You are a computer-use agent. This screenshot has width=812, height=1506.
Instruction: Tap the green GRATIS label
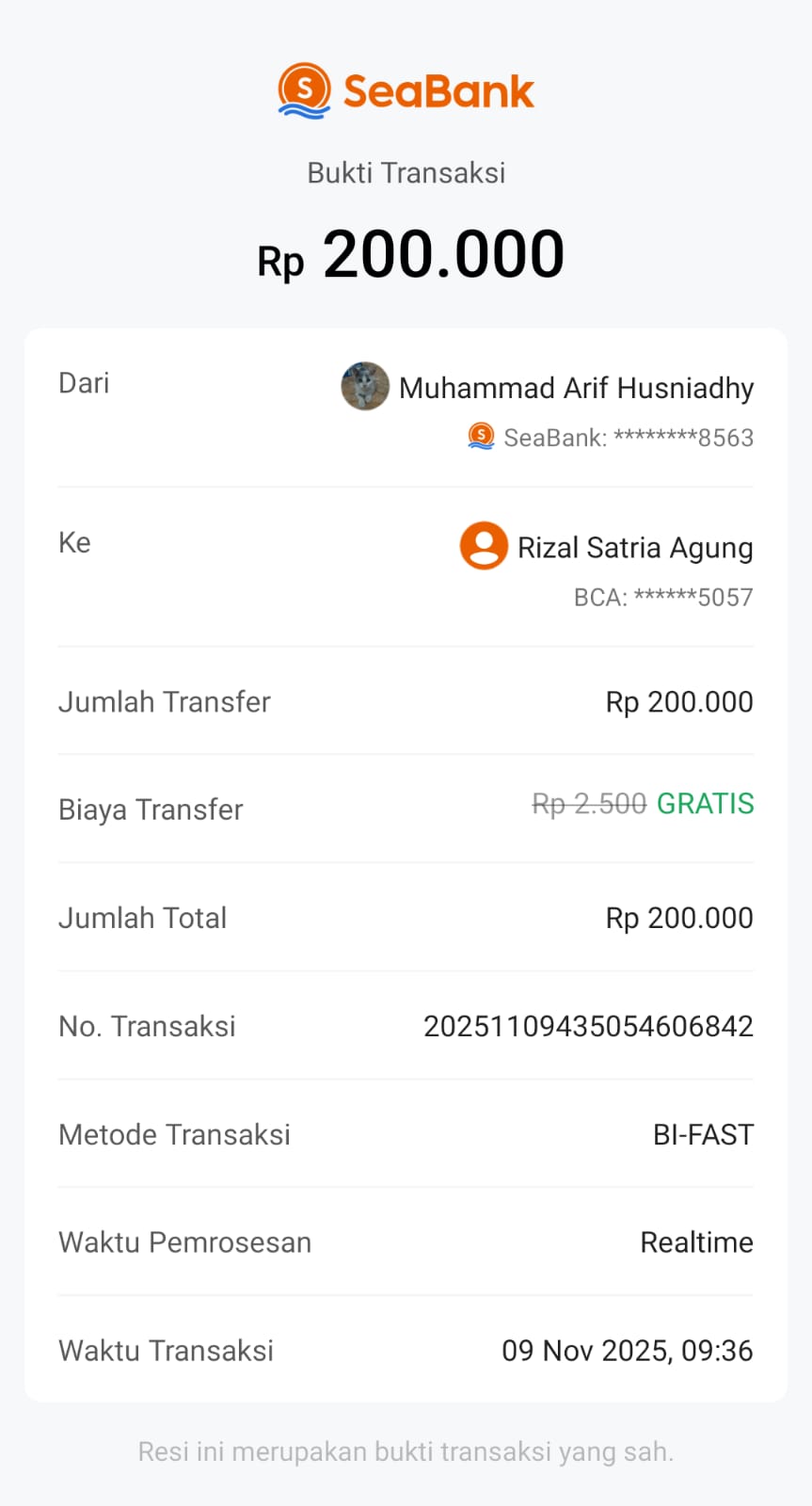(x=705, y=804)
